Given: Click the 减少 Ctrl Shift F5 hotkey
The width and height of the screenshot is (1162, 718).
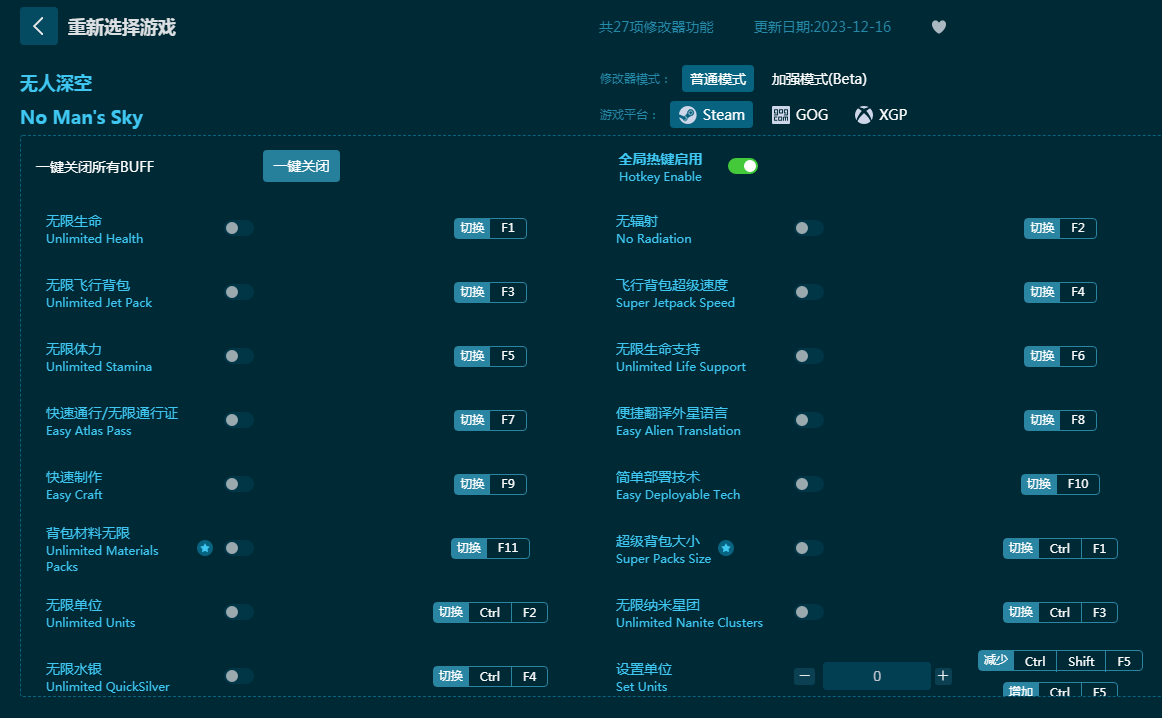Looking at the screenshot, I should click(1060, 661).
